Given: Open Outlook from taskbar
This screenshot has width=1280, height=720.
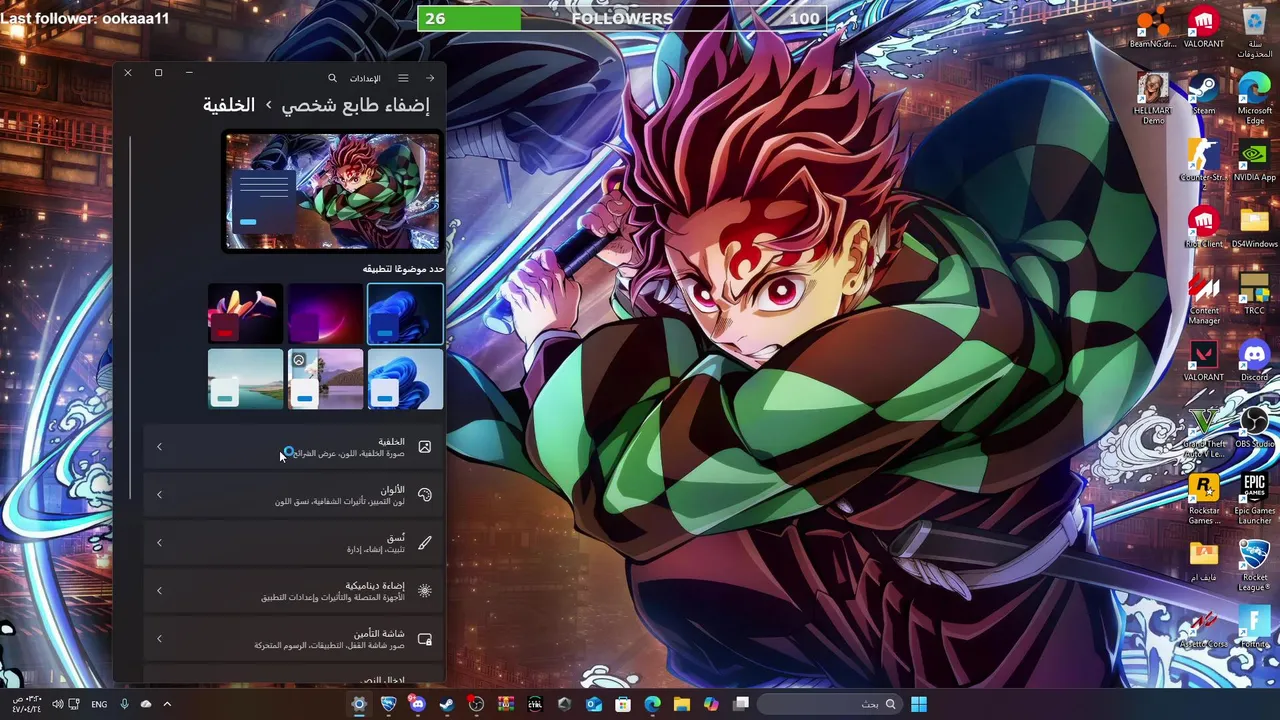Looking at the screenshot, I should click(x=594, y=704).
